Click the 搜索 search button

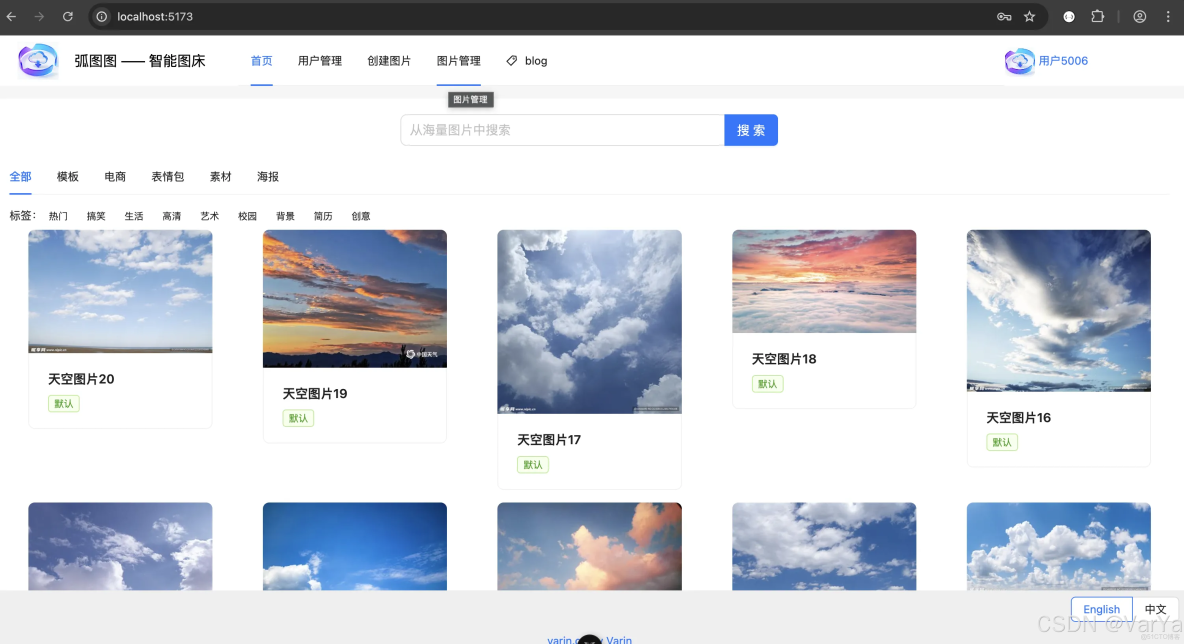pos(751,130)
